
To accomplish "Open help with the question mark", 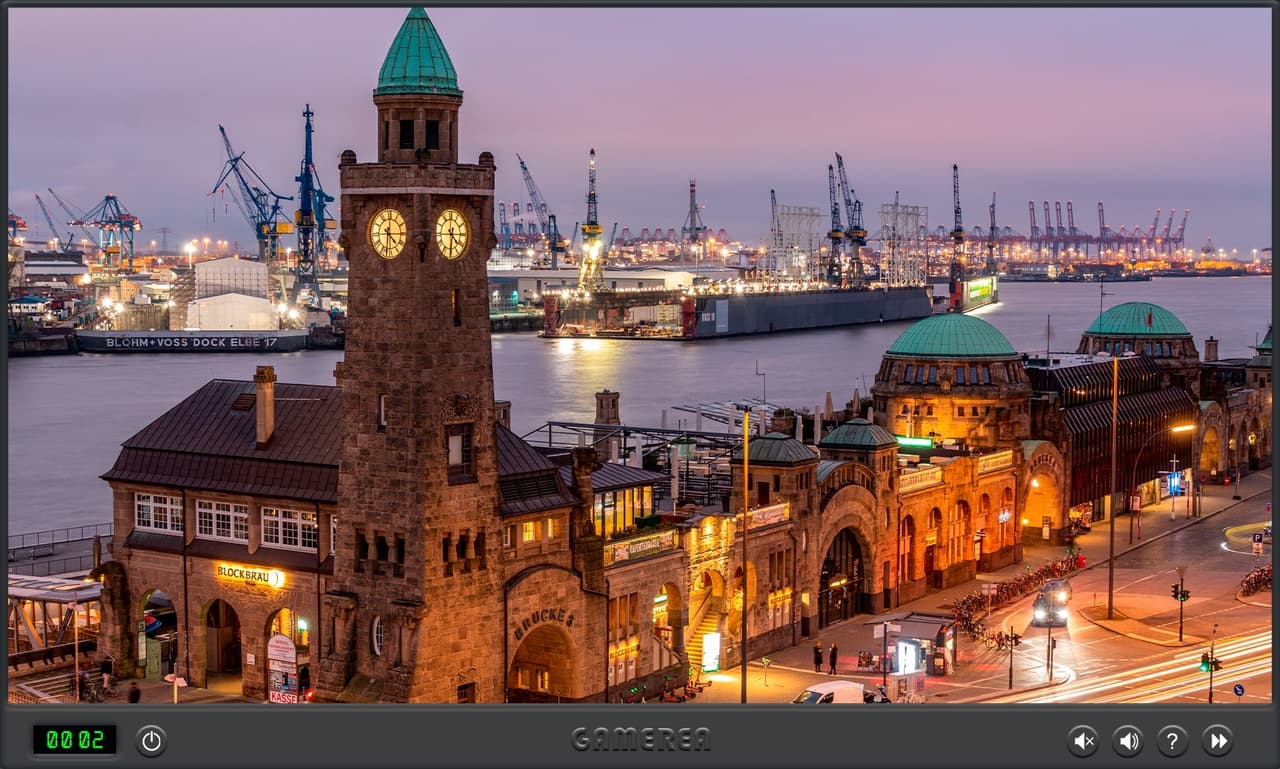I will coord(1173,740).
